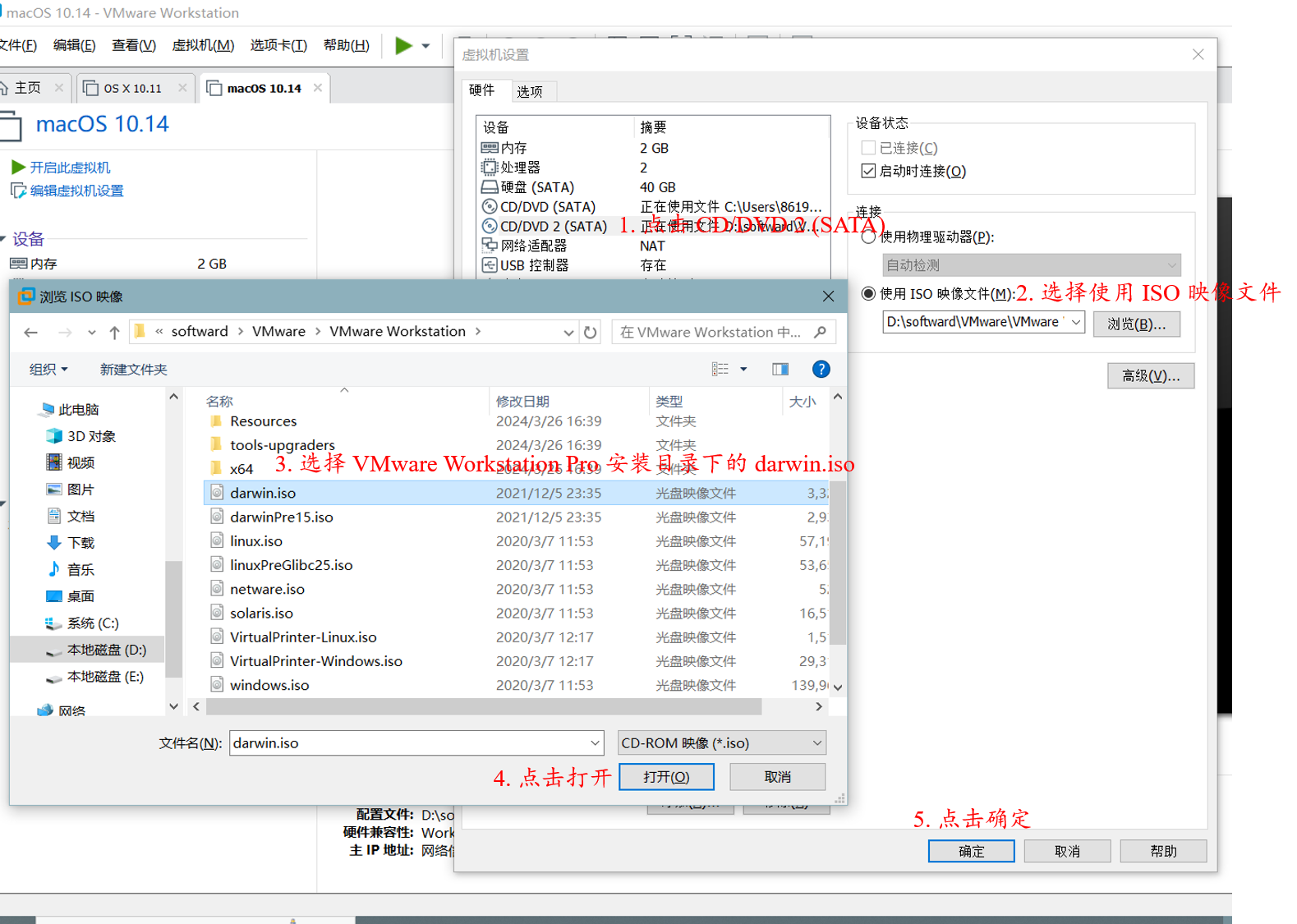The height and width of the screenshot is (924, 1297).
Task: Open the ISO image path dropdown
Action: 1075,322
